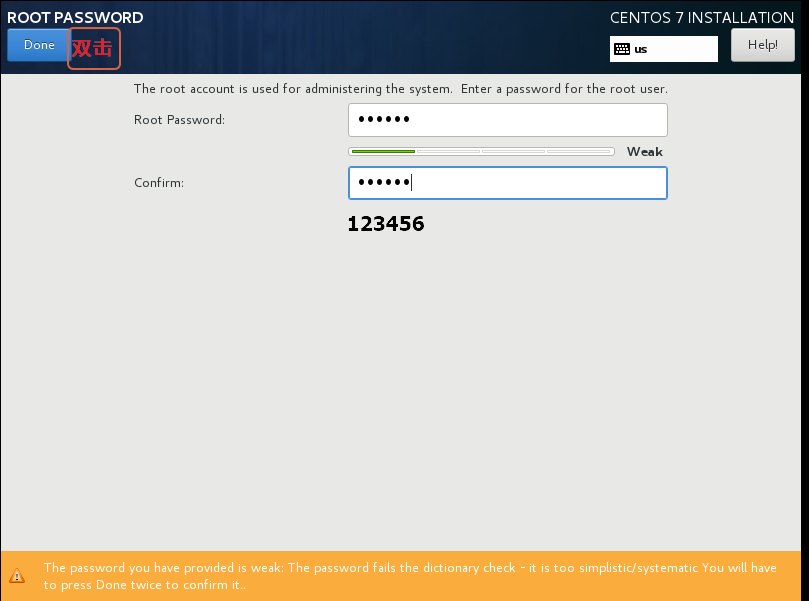This screenshot has width=809, height=601.
Task: Click the root account description text
Action: [400, 89]
